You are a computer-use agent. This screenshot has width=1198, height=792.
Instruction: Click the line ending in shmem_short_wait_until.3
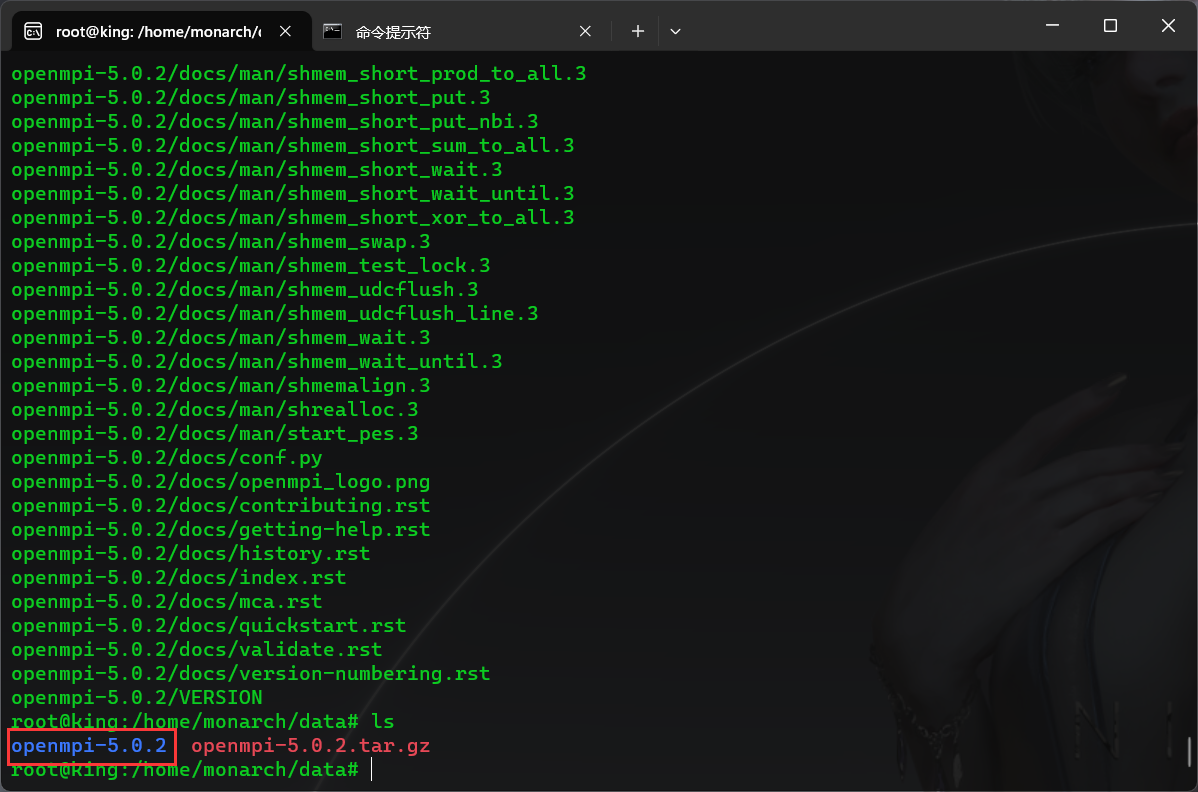[293, 193]
